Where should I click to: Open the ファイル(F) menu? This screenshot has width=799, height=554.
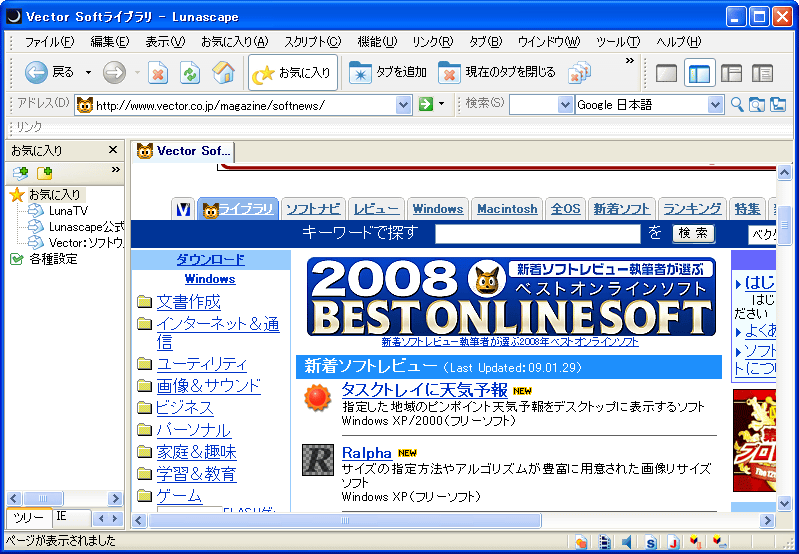(x=49, y=42)
